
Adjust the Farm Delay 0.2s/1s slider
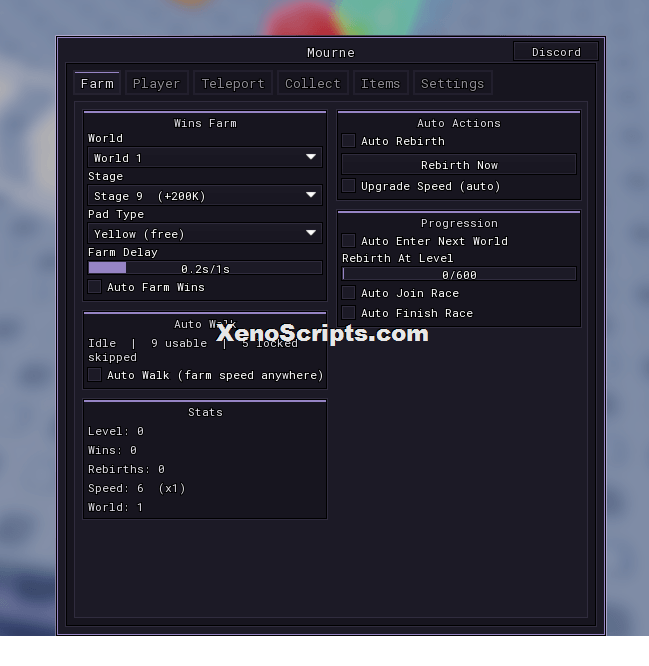(205, 268)
